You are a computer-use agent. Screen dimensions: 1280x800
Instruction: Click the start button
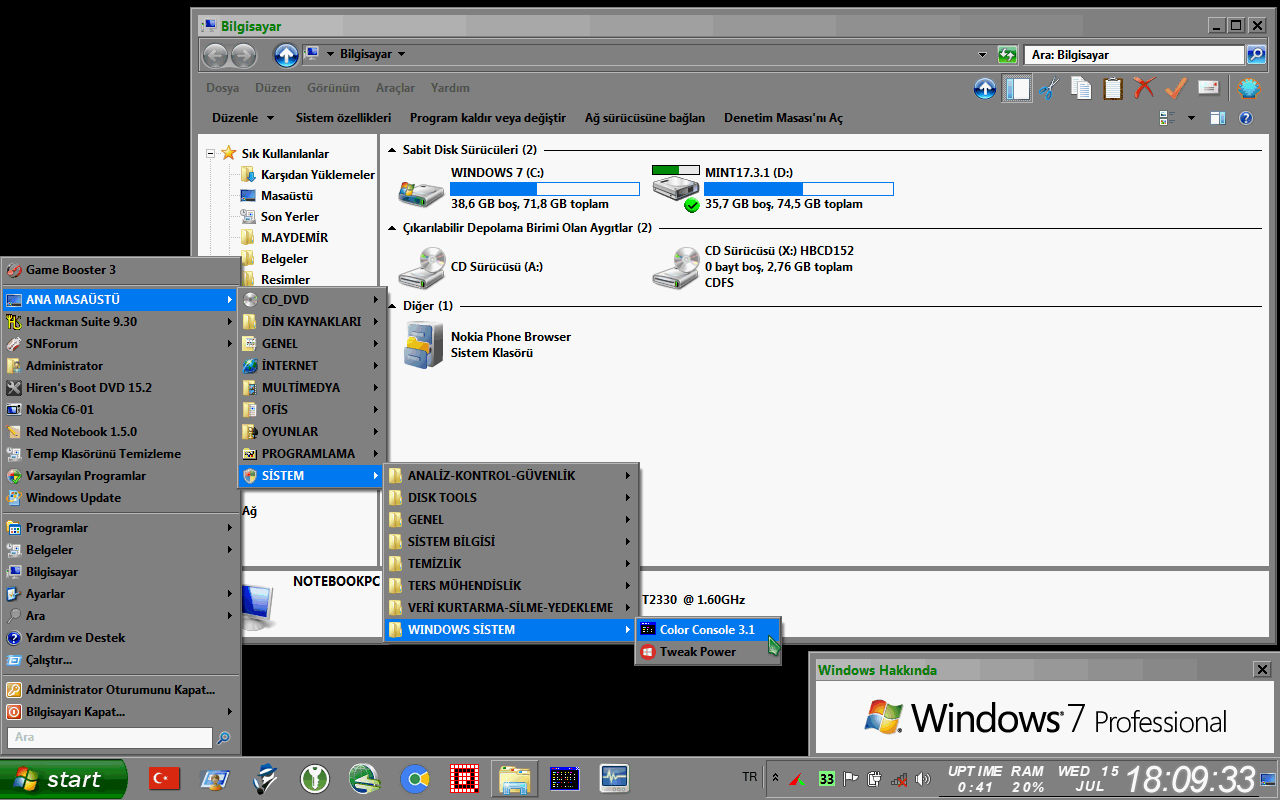click(x=64, y=779)
